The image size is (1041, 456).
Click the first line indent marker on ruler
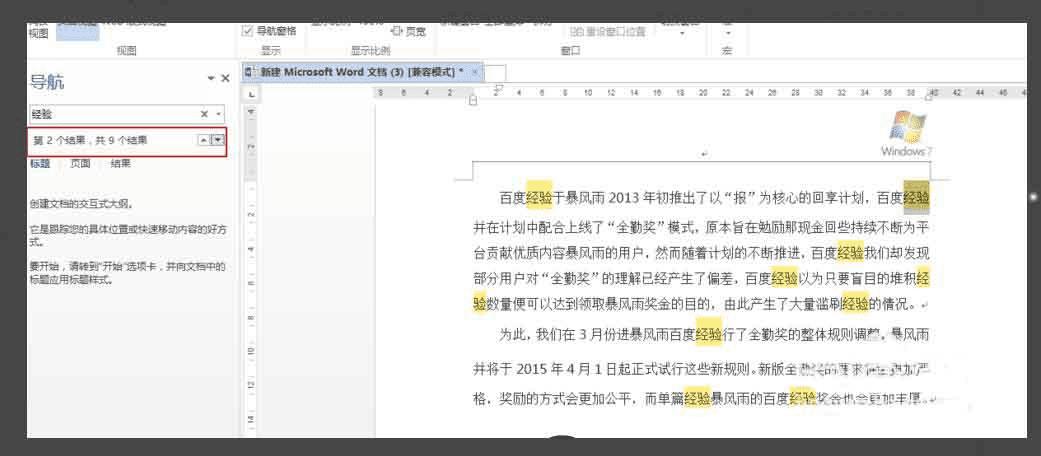pyautogui.click(x=499, y=88)
